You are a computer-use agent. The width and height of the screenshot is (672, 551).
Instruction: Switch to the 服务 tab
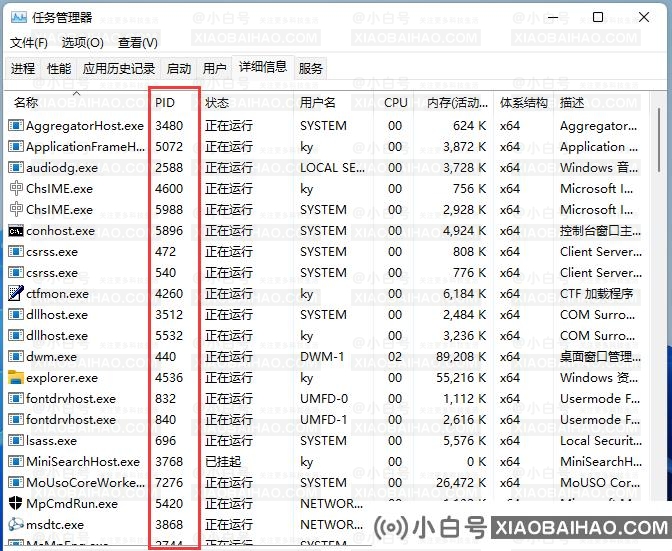(310, 69)
